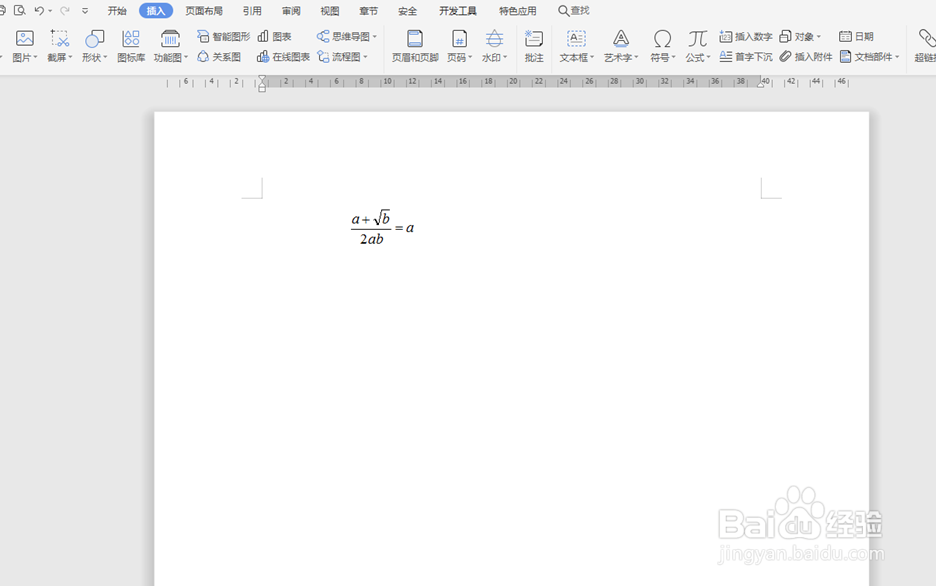Switch to the 开始 tab

pyautogui.click(x=117, y=11)
